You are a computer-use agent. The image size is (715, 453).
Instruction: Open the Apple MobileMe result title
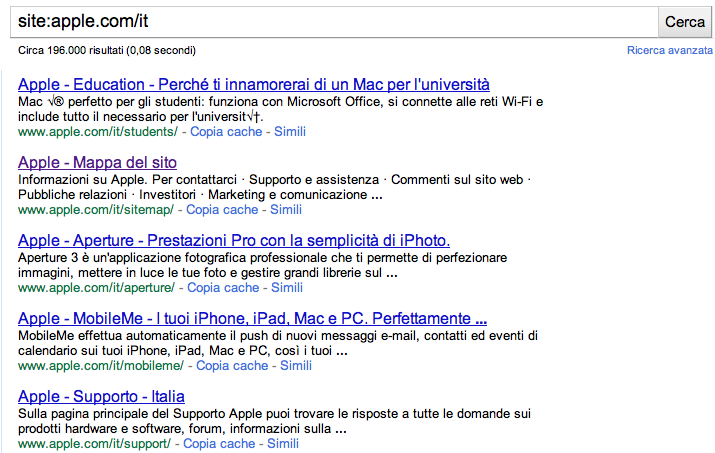click(252, 318)
